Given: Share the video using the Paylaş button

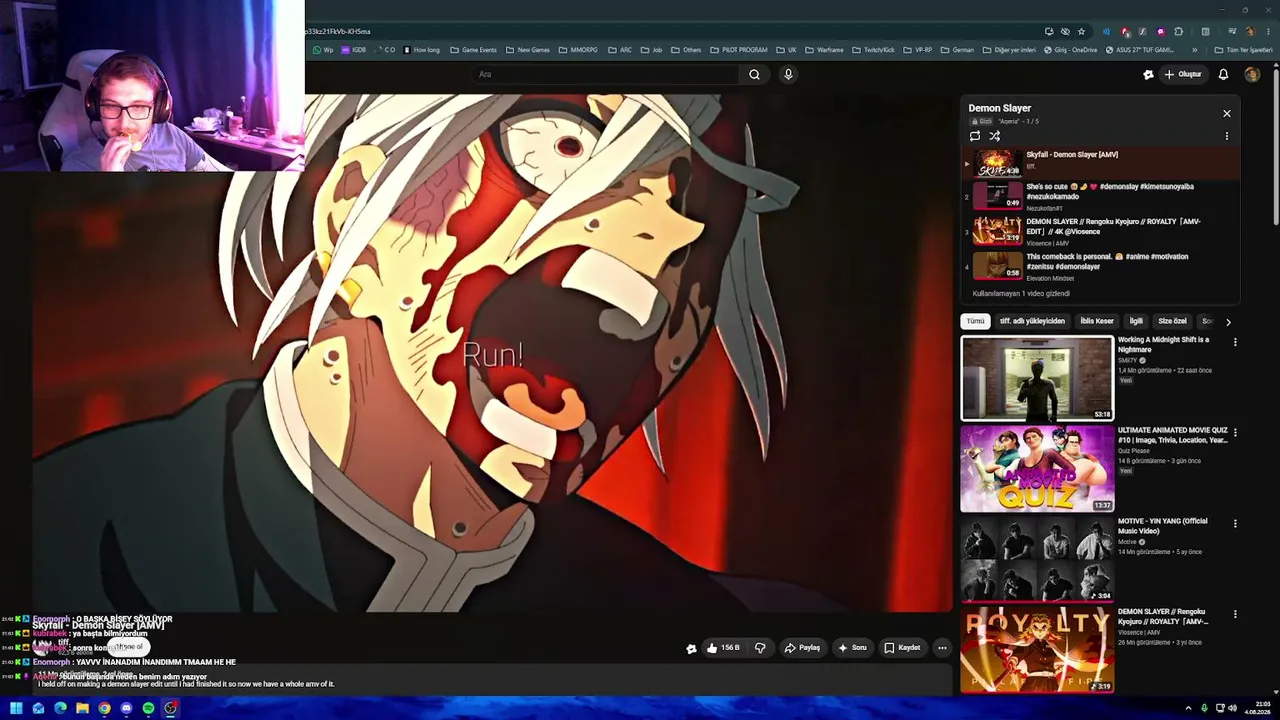Looking at the screenshot, I should pos(802,648).
